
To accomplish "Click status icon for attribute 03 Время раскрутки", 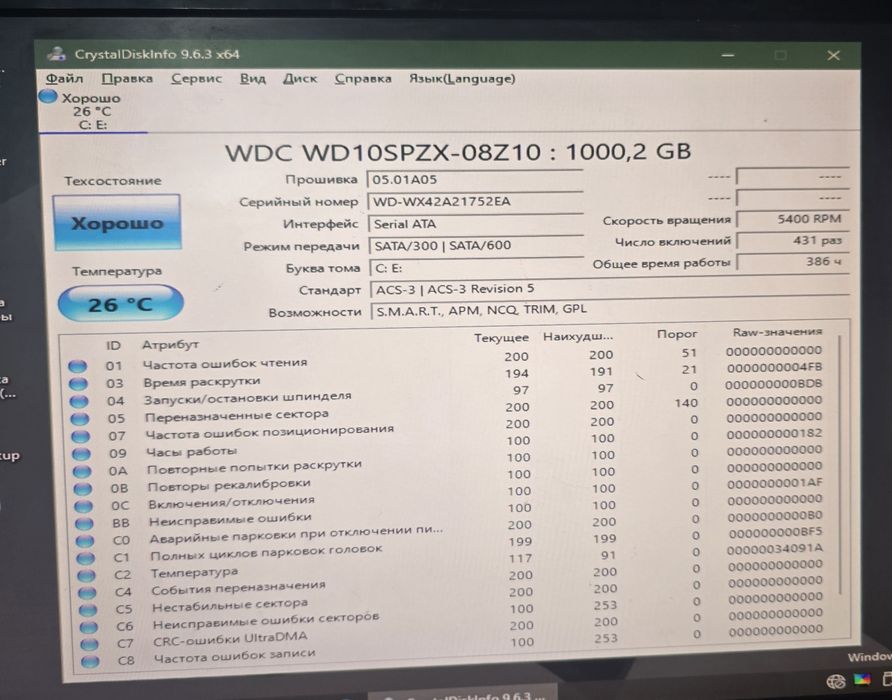I will (79, 384).
